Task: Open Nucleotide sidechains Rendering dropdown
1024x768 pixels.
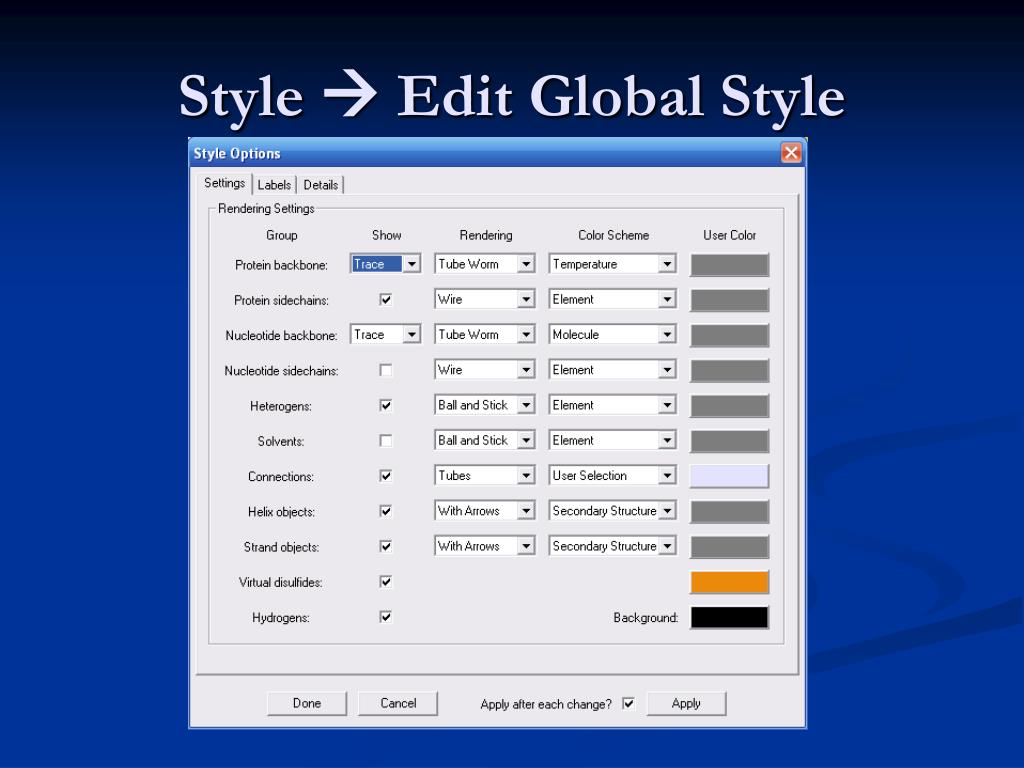Action: click(x=485, y=370)
